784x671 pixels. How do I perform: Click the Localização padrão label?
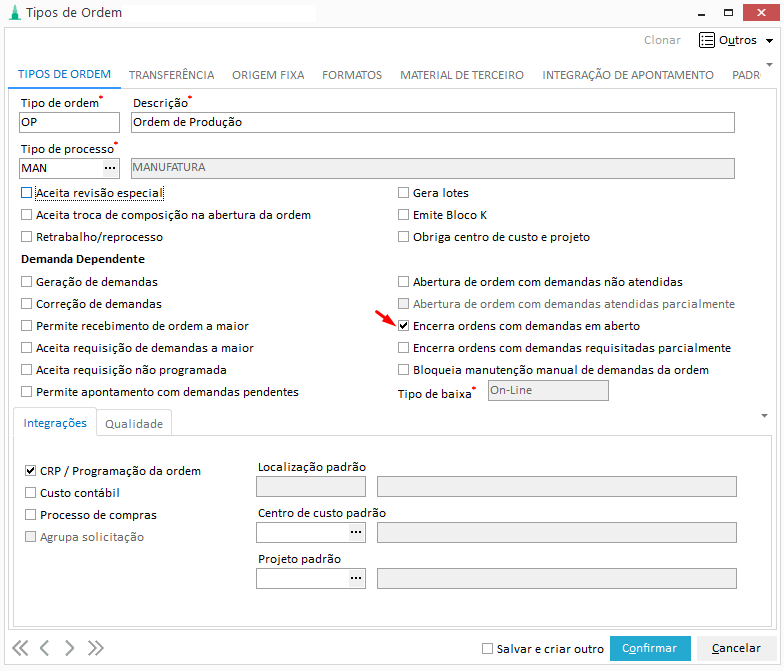click(x=312, y=467)
